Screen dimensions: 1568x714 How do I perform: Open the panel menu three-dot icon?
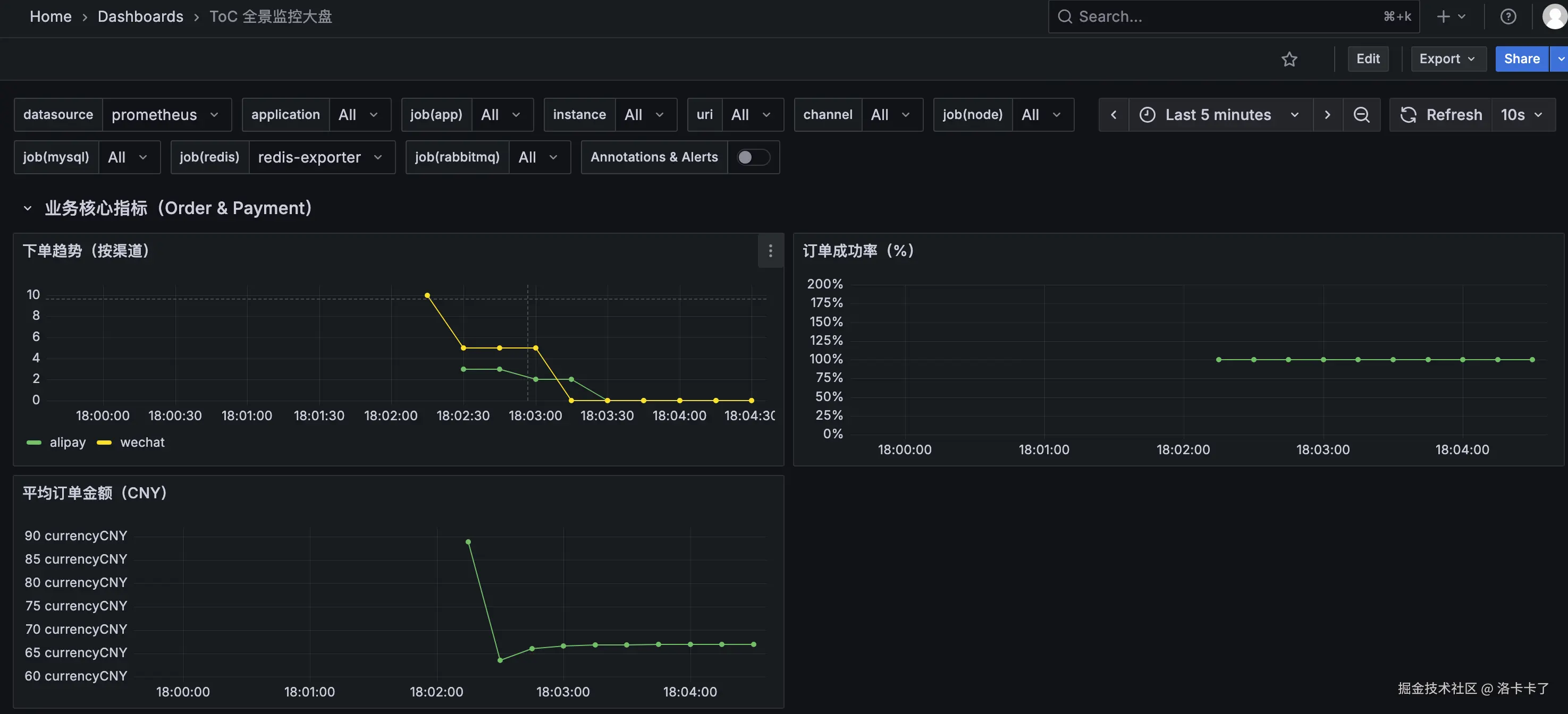pyautogui.click(x=770, y=251)
